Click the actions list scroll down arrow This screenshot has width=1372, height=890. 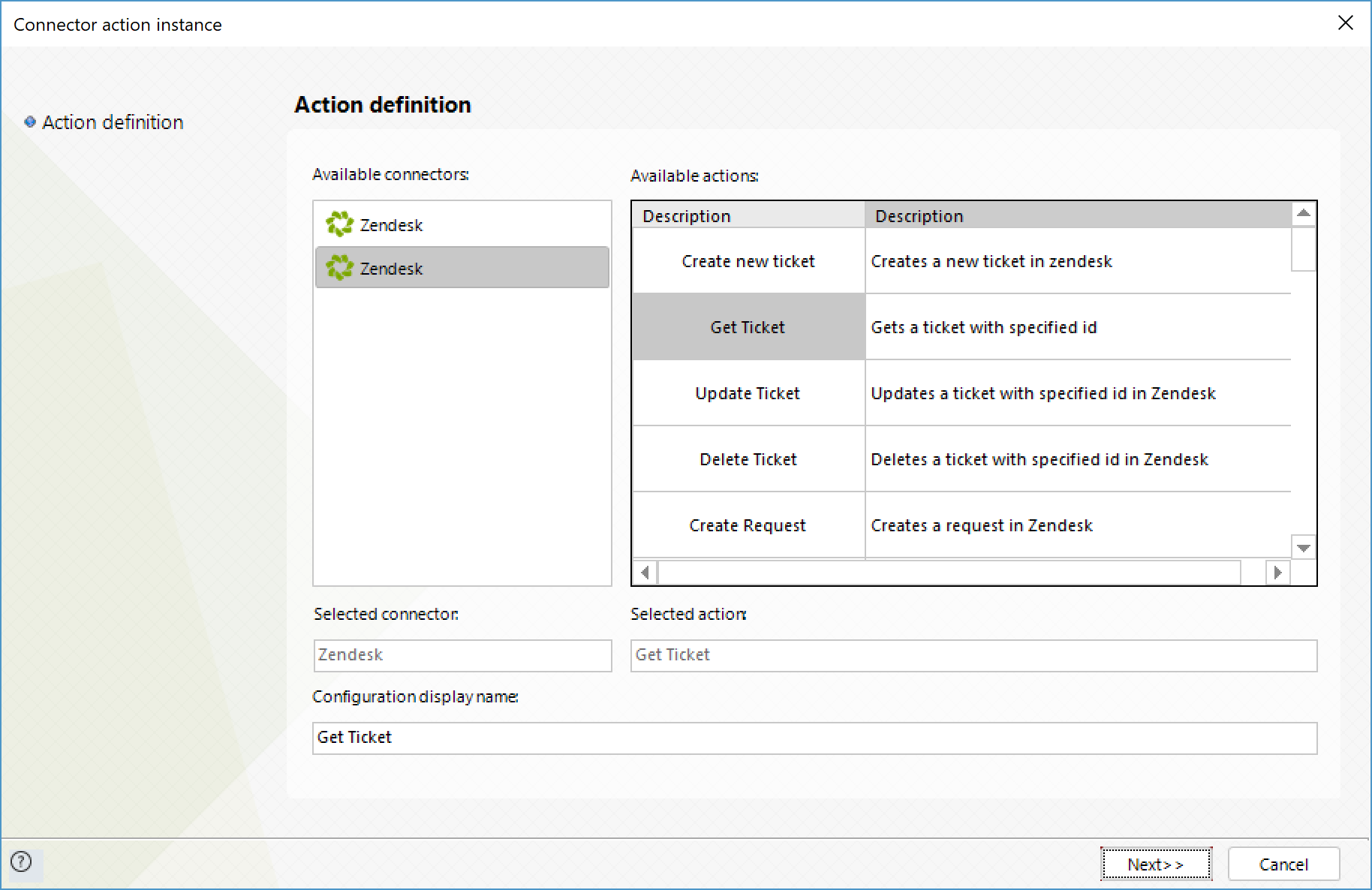(x=1304, y=548)
